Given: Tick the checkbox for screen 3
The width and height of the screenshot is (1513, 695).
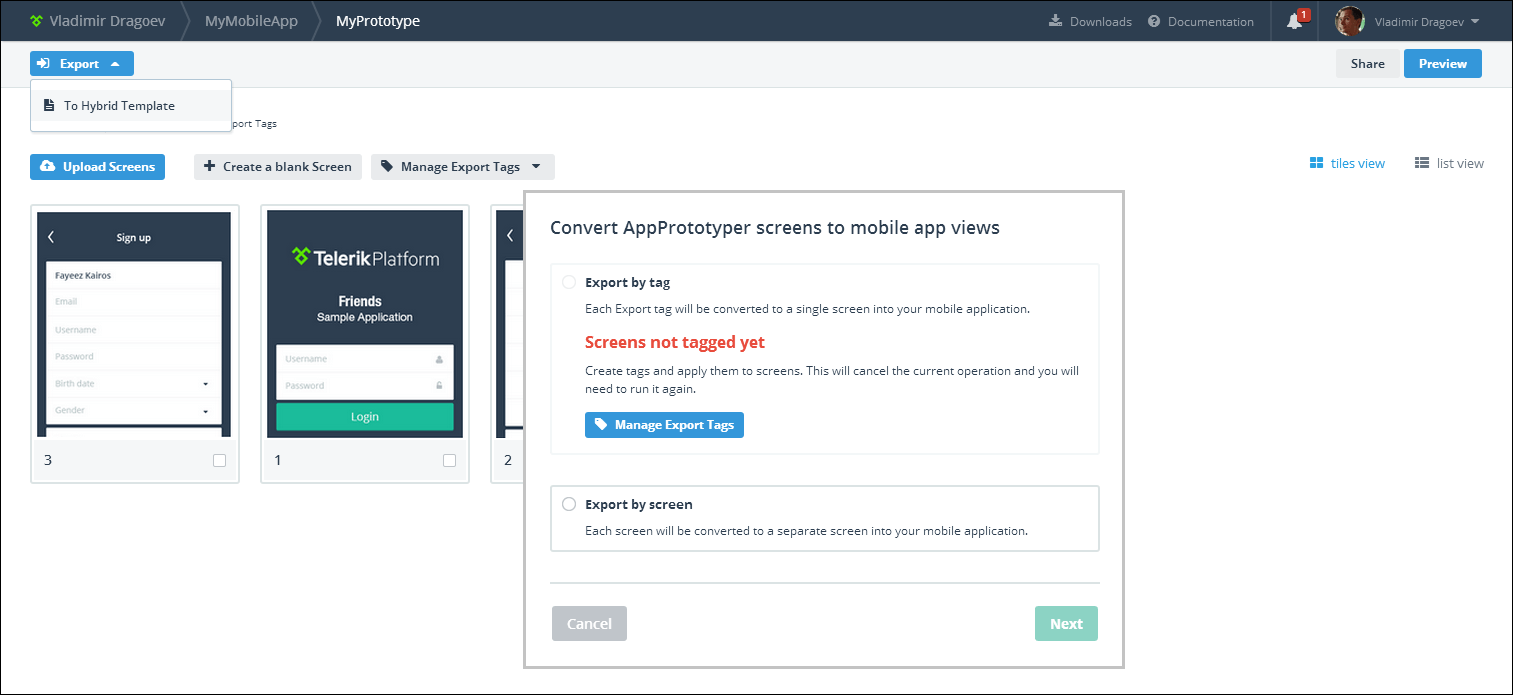Looking at the screenshot, I should point(219,460).
